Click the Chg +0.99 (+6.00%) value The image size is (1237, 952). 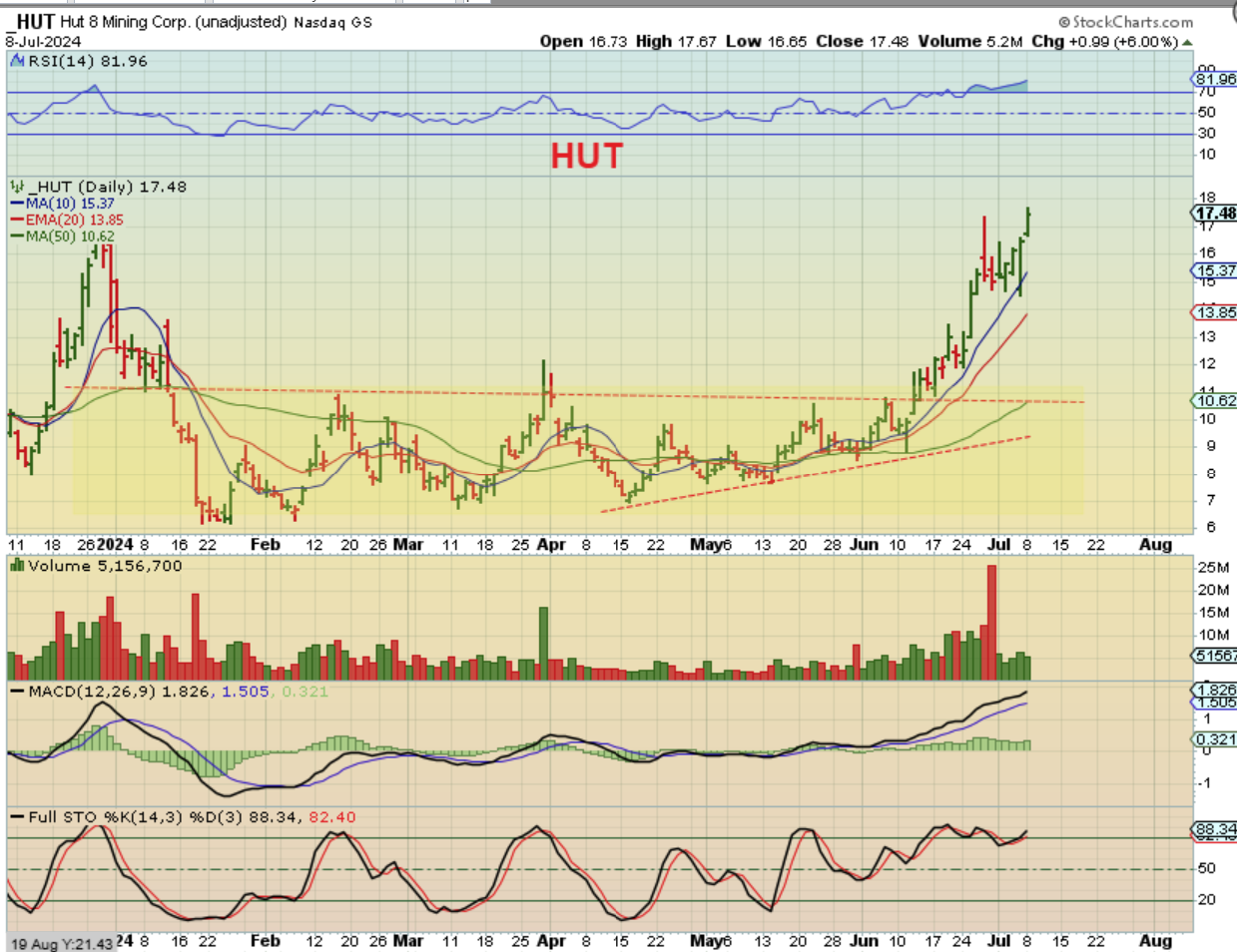click(x=1104, y=41)
